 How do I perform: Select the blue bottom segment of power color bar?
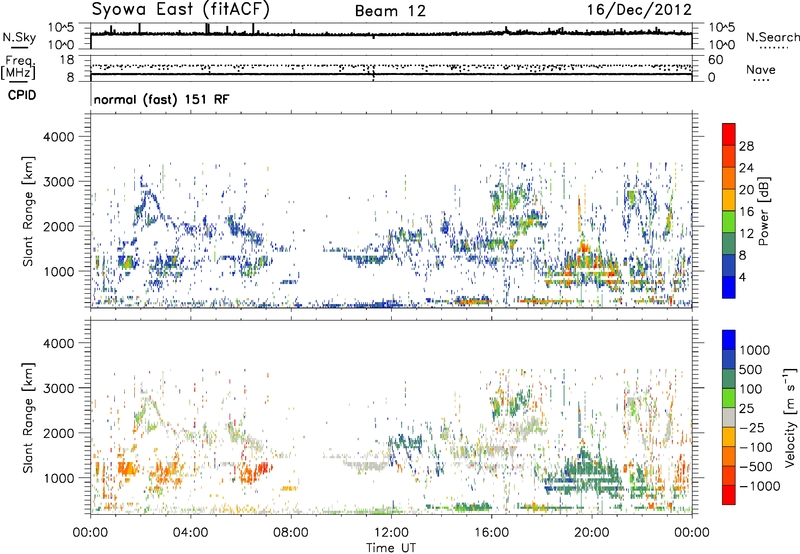click(x=729, y=287)
